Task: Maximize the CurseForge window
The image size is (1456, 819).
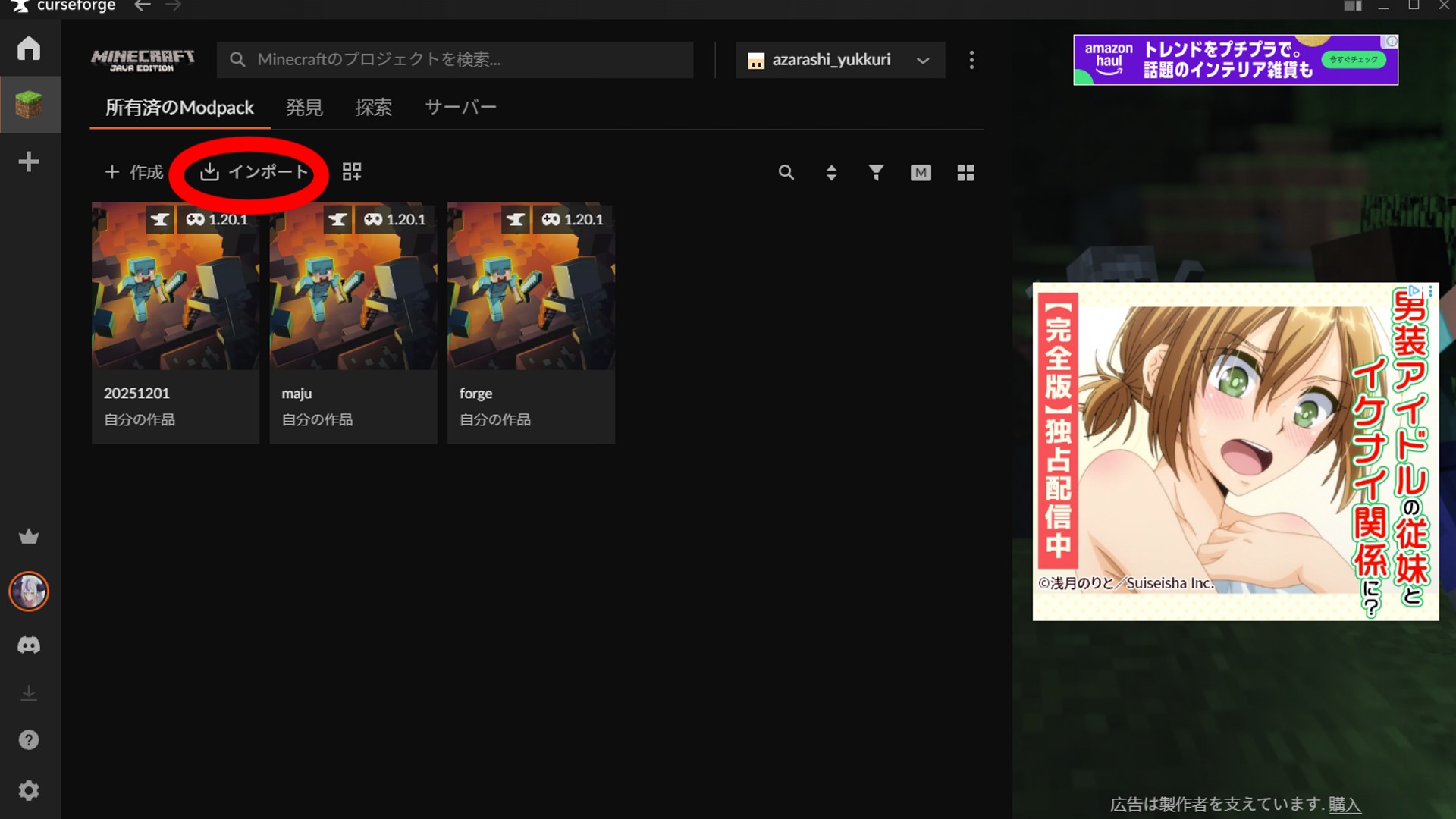Action: (x=1414, y=5)
